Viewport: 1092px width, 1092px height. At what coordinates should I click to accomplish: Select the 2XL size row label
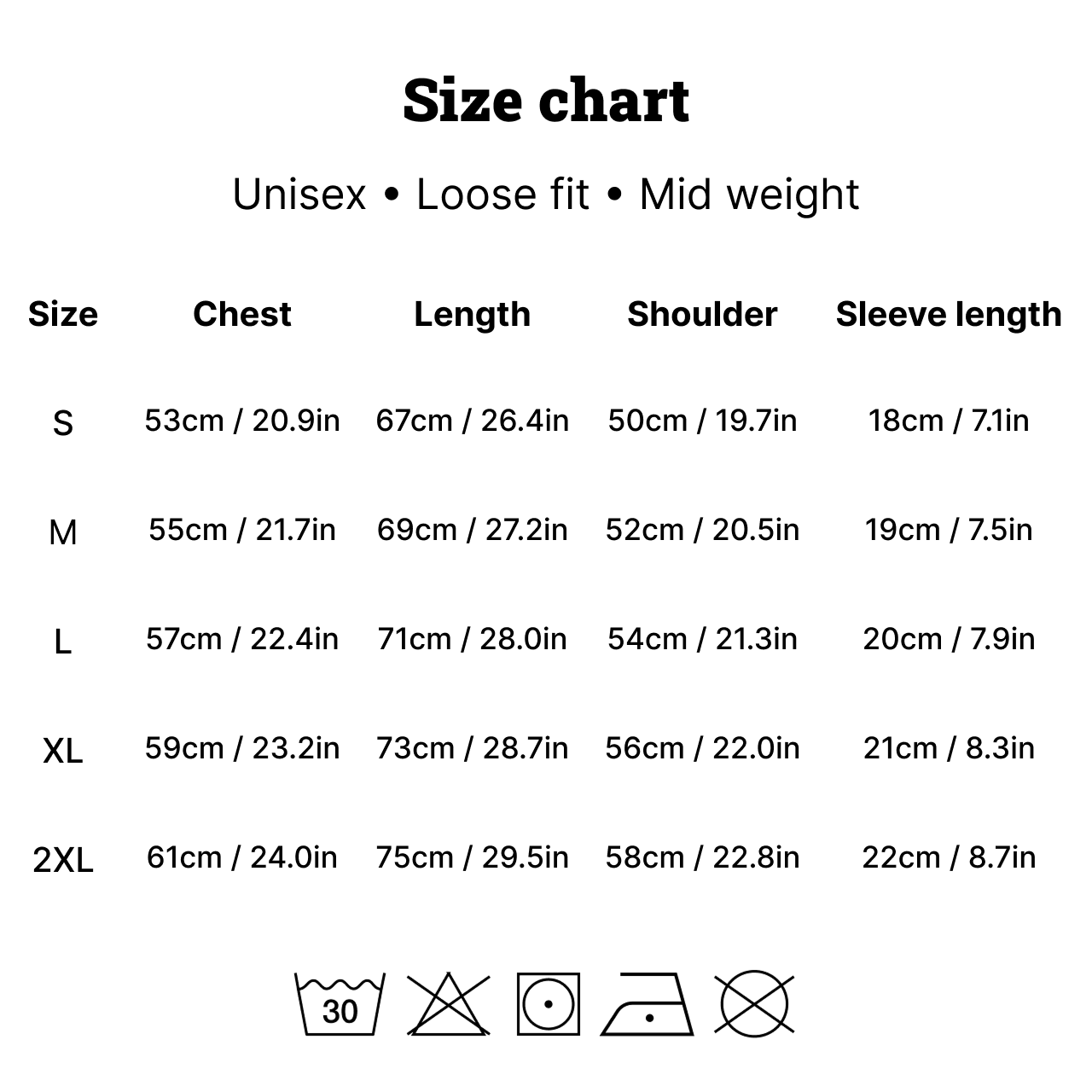tap(63, 860)
